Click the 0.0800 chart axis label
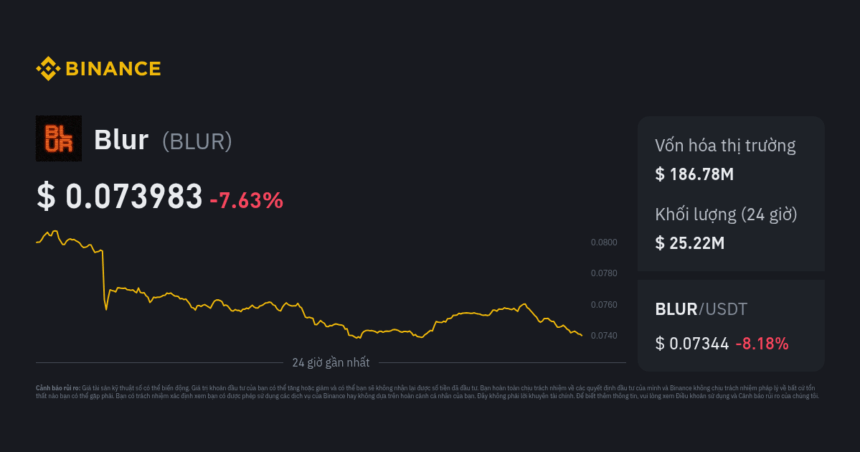This screenshot has height=452, width=860. click(x=603, y=242)
